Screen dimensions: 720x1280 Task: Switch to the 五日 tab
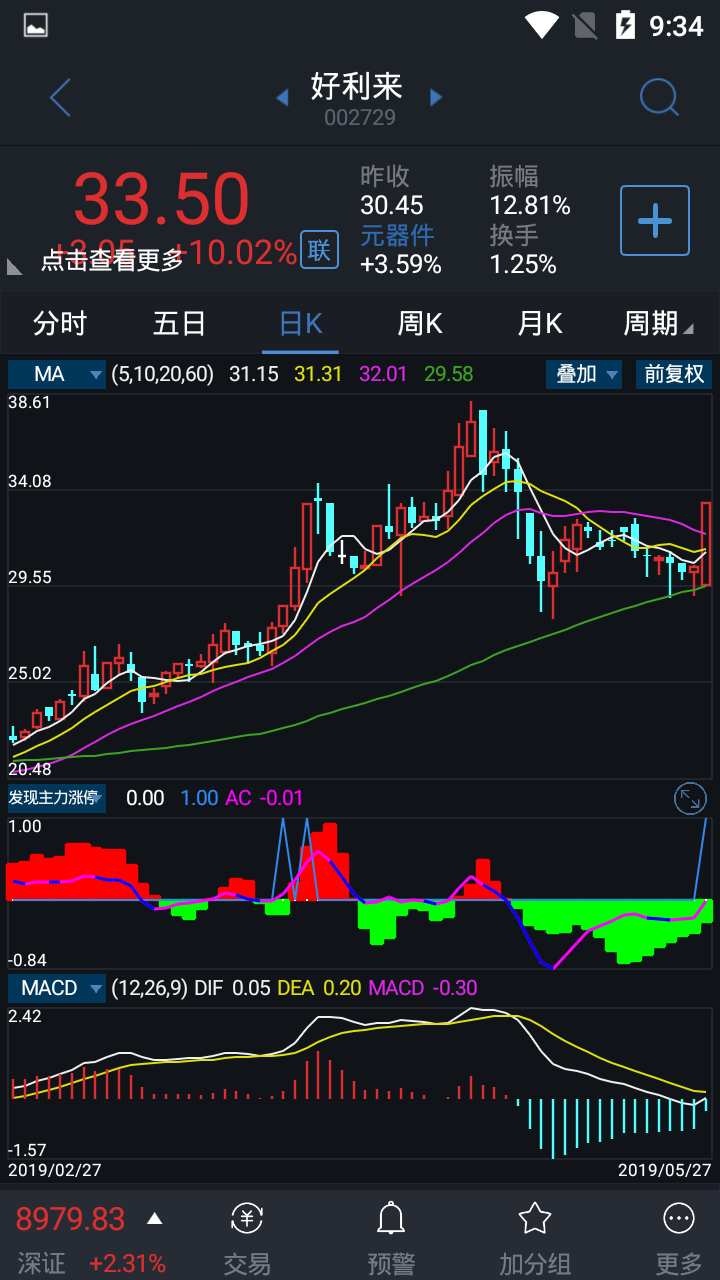point(180,324)
